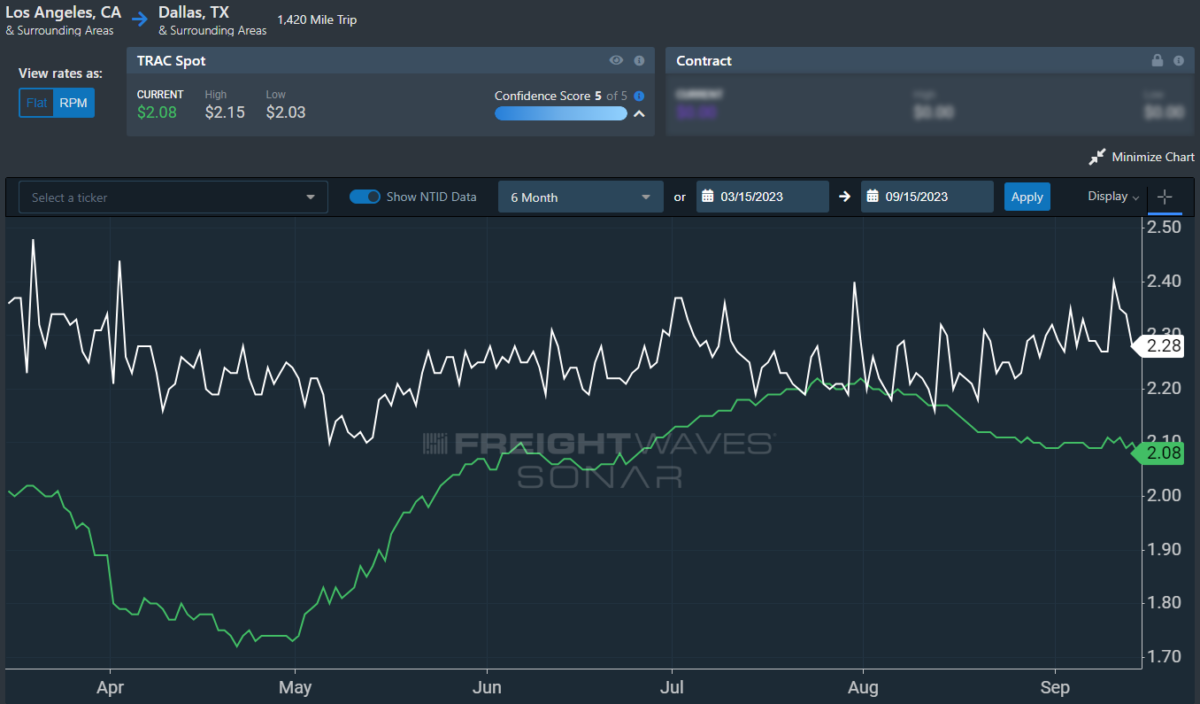Click the Confidence Score progress bar

point(560,114)
